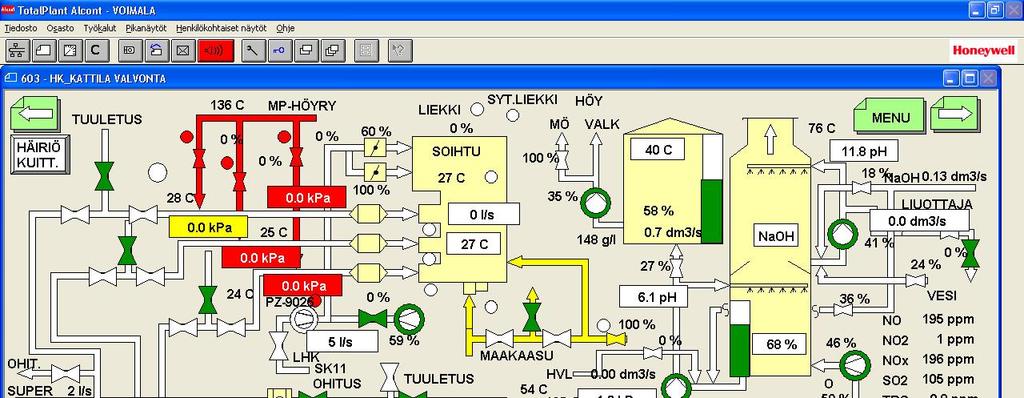1024x398 pixels.
Task: Open the Henkilökohtaiset näytöt menu
Action: point(221,28)
